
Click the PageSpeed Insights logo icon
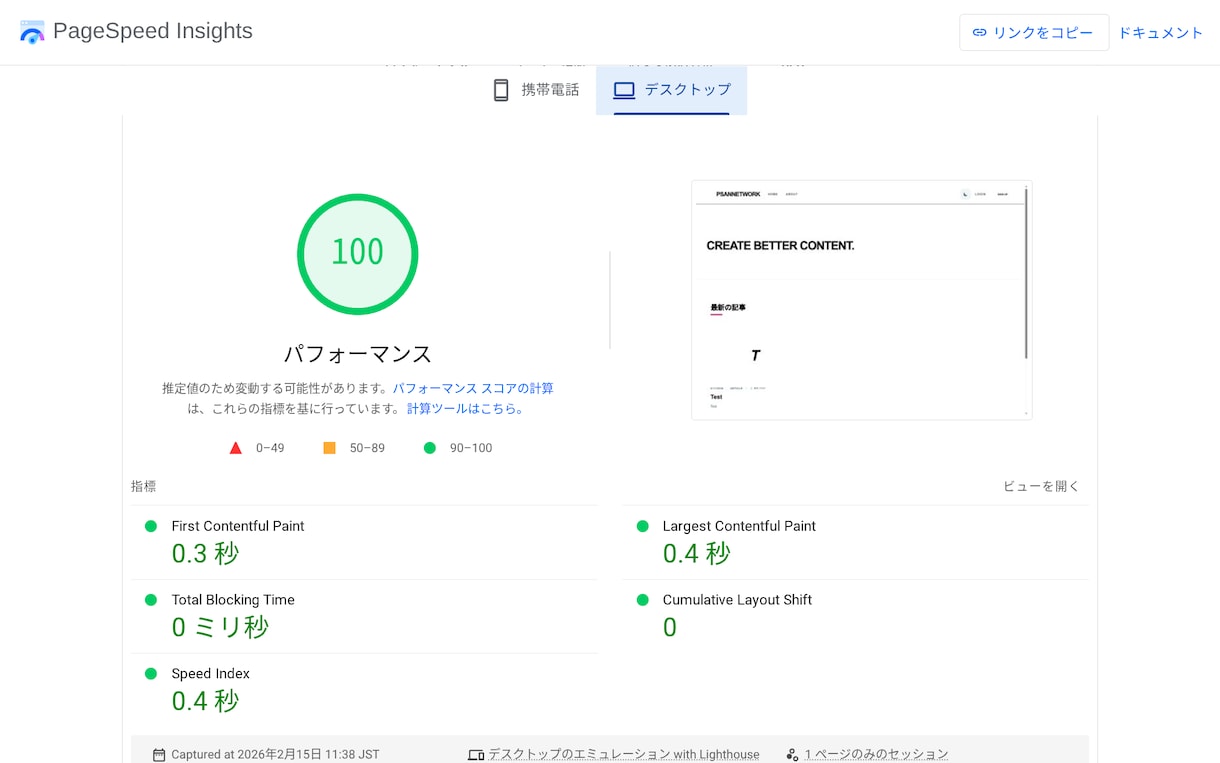[x=32, y=32]
